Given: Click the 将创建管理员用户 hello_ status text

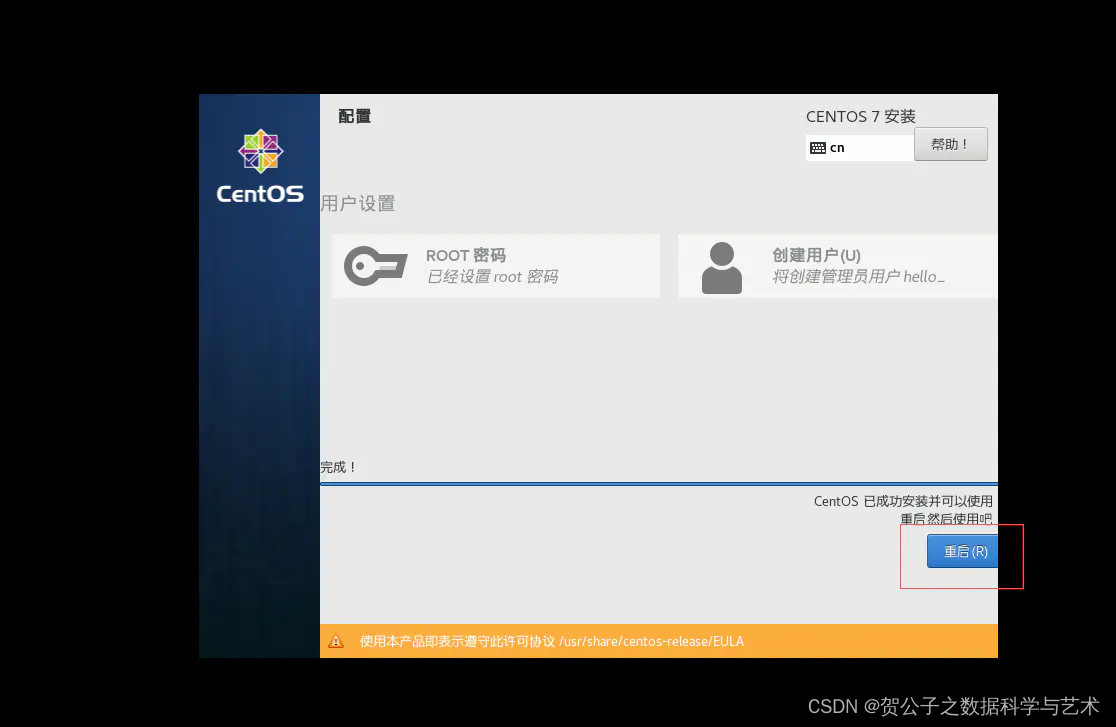Looking at the screenshot, I should 858,276.
